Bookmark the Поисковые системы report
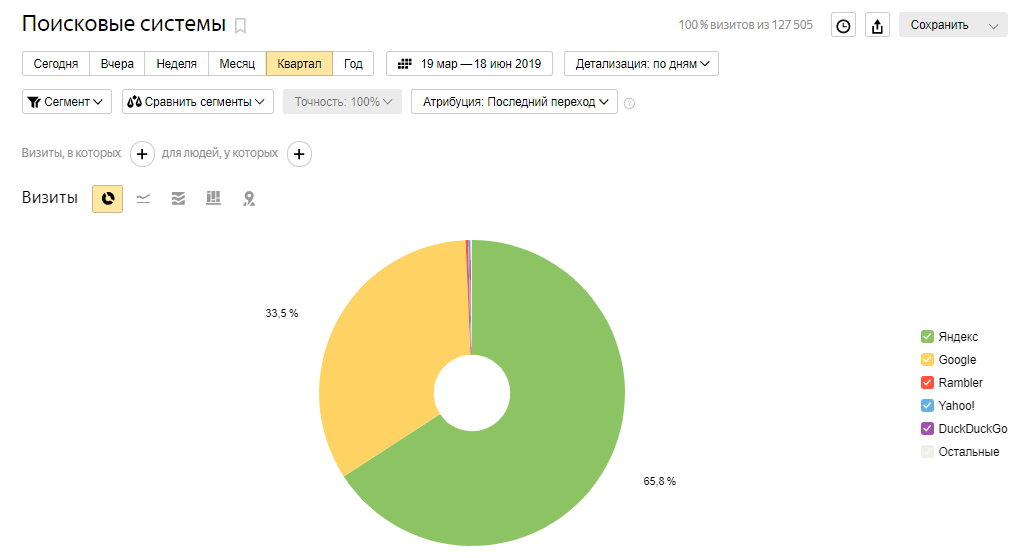The image size is (1021, 558). point(240,26)
